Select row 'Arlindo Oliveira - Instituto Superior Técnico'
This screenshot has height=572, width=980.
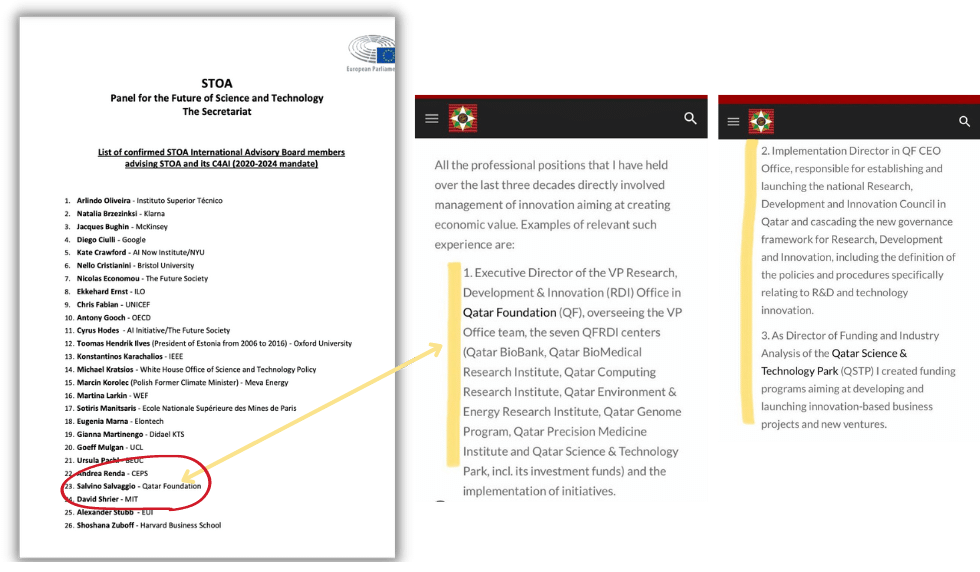[143, 201]
